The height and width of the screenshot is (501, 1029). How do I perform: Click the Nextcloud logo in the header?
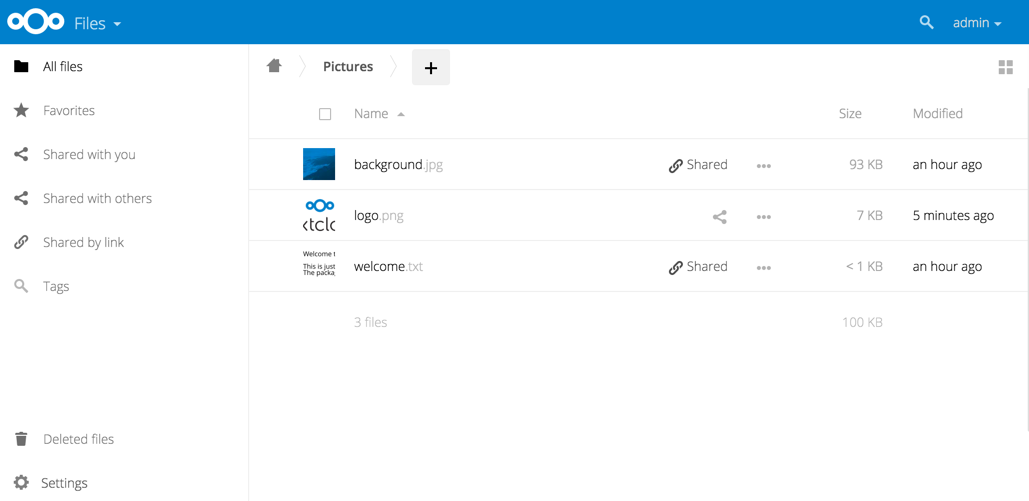click(35, 22)
